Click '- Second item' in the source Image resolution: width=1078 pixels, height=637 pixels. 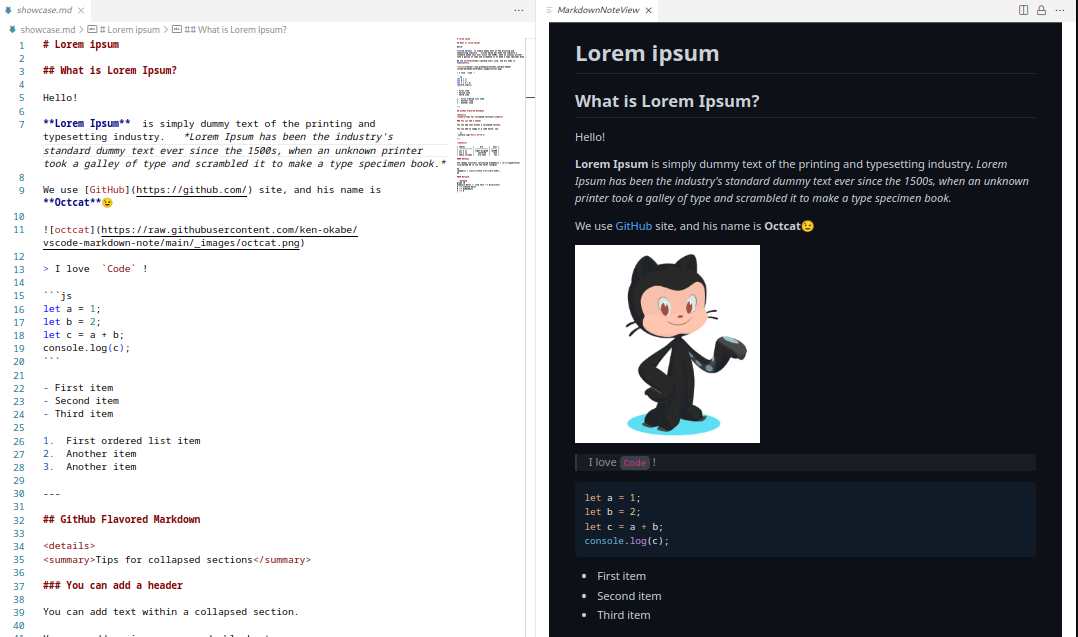[x=81, y=401]
